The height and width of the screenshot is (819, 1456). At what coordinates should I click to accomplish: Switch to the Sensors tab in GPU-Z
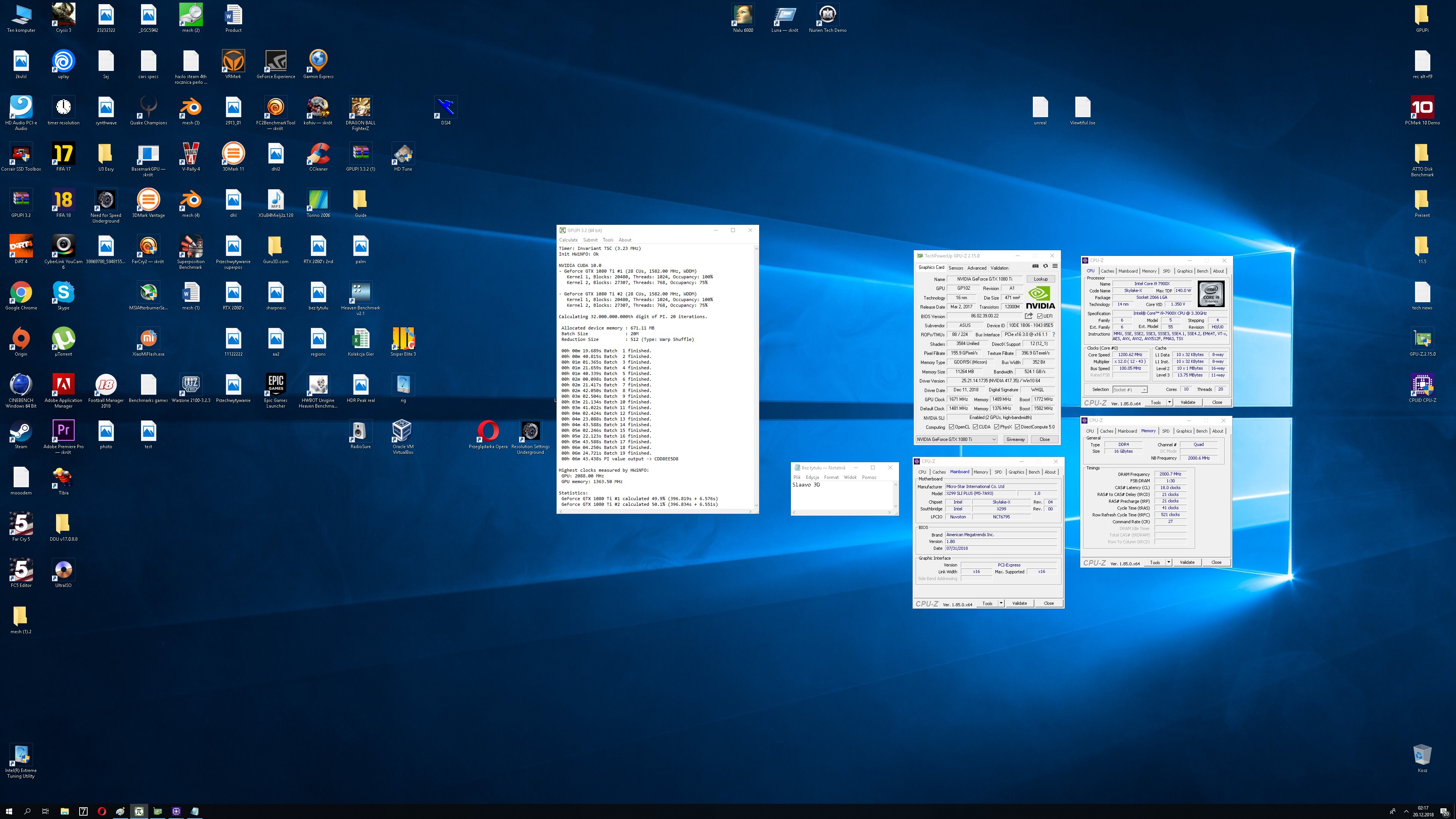(x=956, y=268)
